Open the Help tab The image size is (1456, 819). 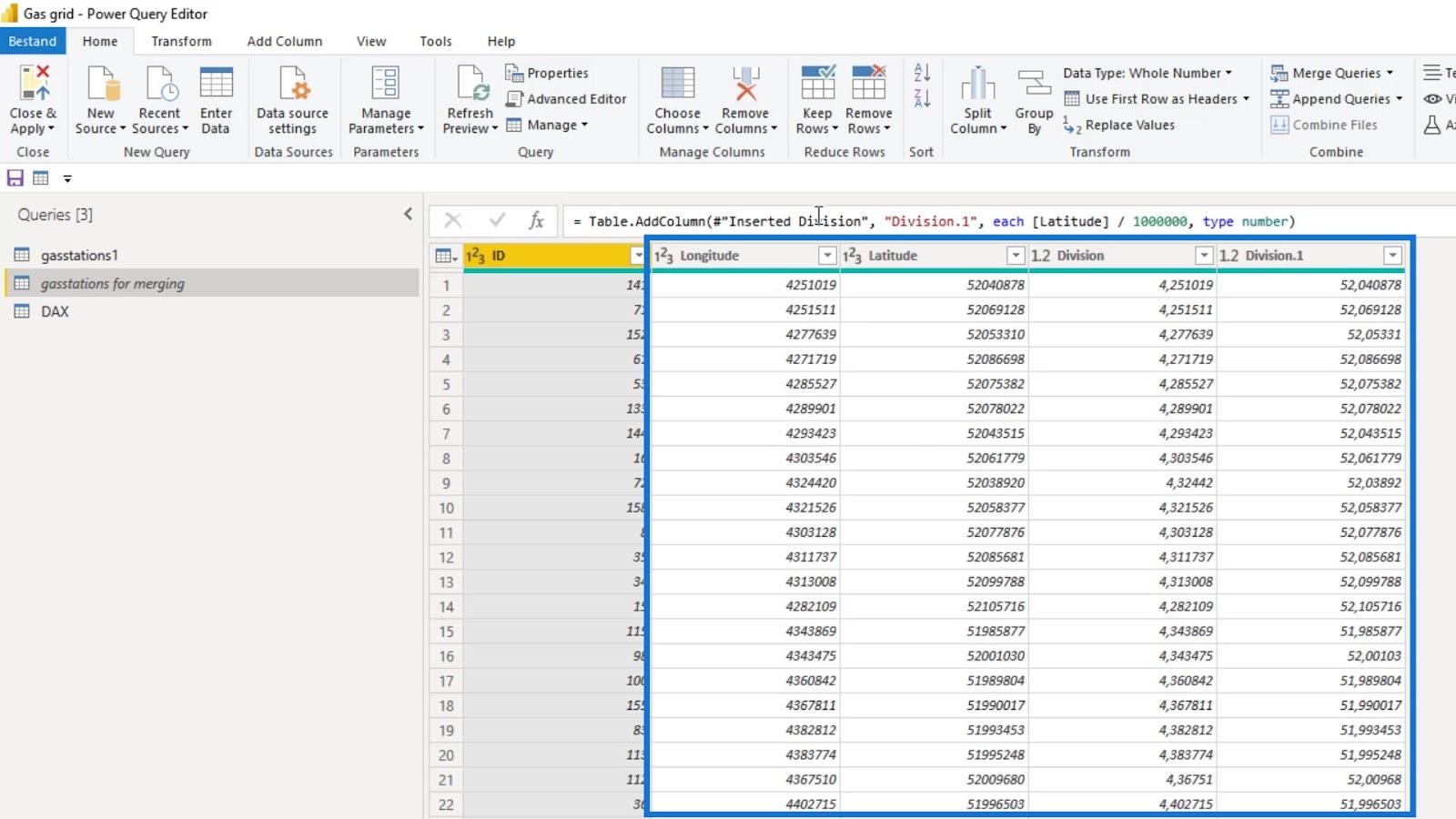[501, 41]
